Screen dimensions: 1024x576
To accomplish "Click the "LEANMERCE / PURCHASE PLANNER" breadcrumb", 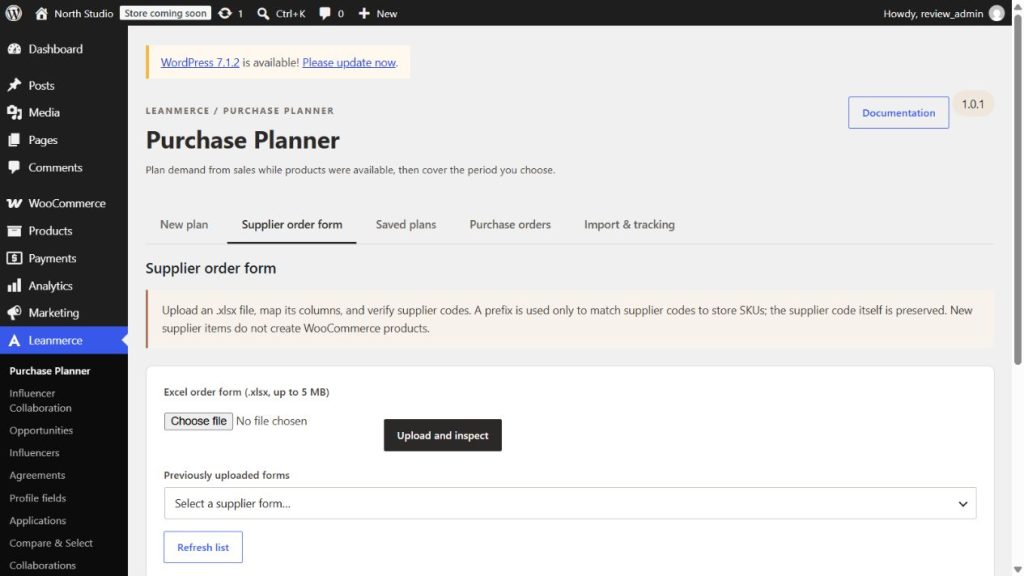I will 240,110.
